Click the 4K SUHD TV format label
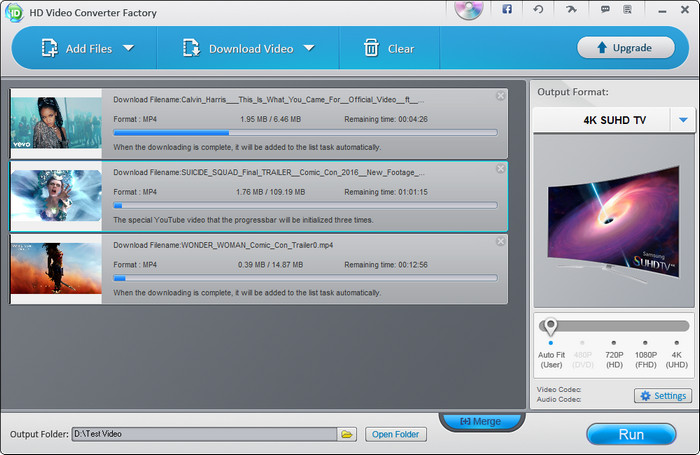 pyautogui.click(x=614, y=120)
